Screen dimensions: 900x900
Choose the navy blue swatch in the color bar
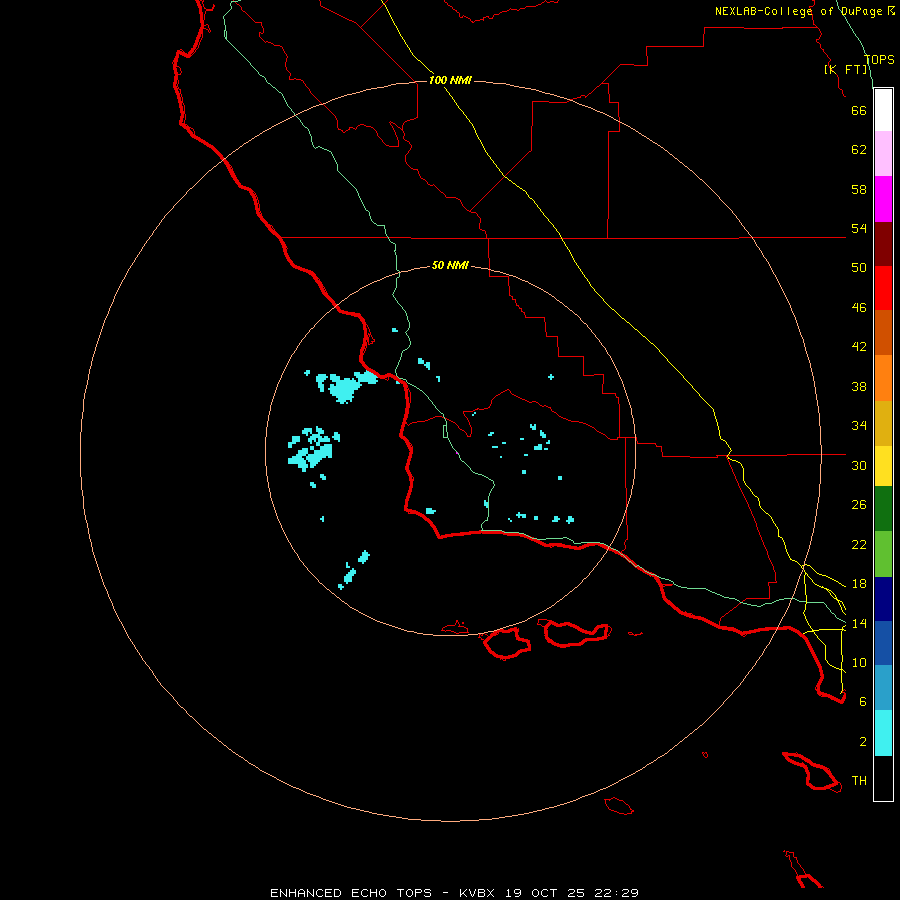(883, 599)
